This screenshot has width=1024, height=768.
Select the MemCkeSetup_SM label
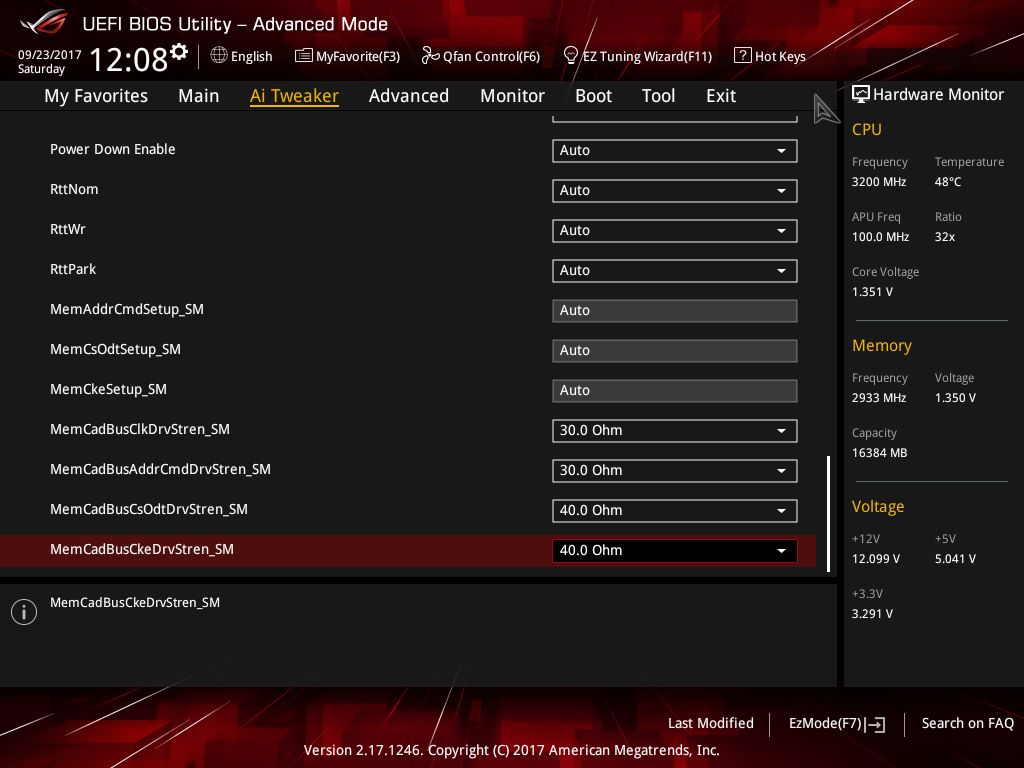(x=108, y=389)
